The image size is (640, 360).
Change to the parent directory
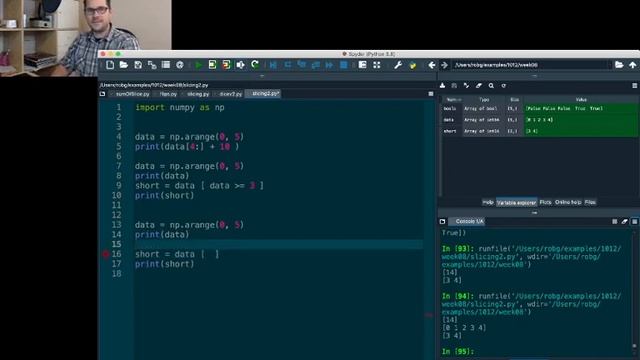[633, 64]
